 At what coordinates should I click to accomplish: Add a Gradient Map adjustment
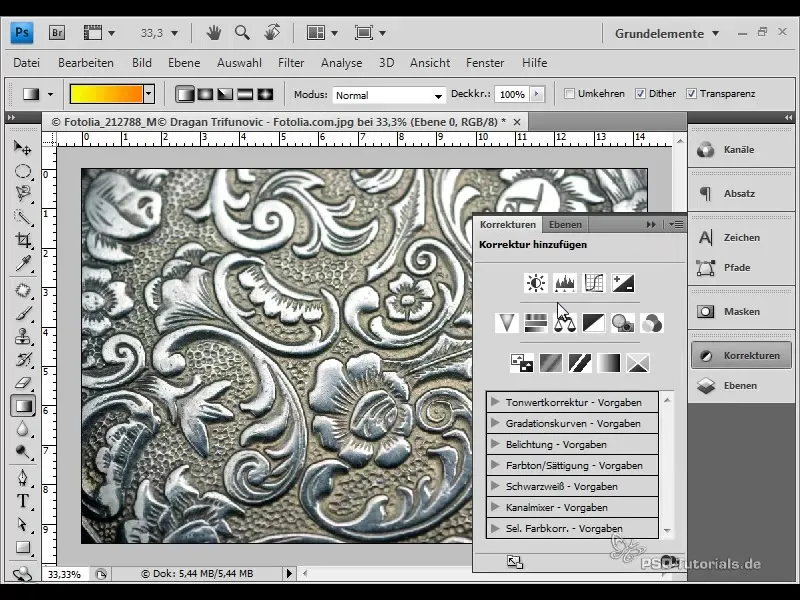pos(609,363)
